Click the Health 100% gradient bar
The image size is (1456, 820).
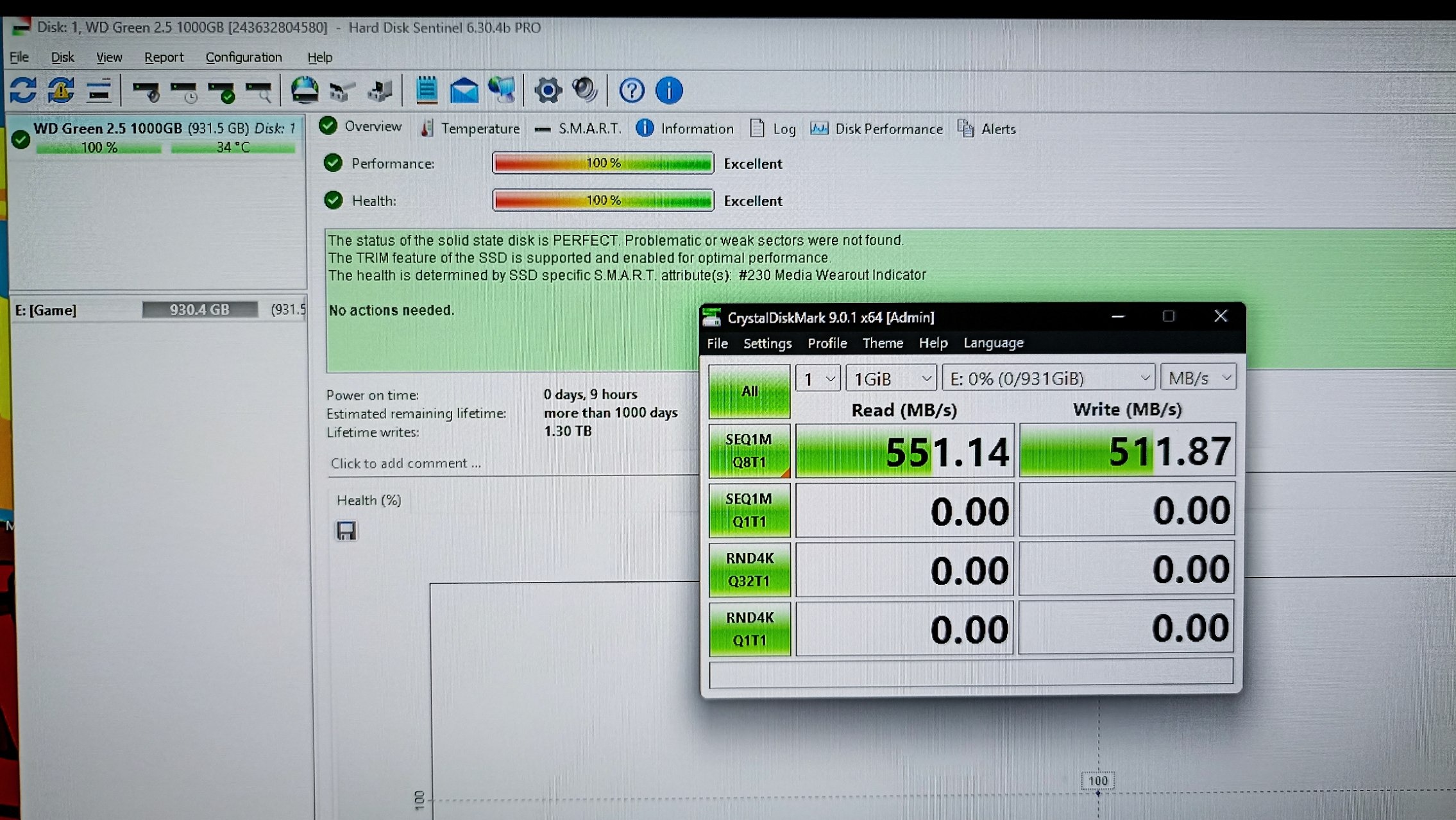pyautogui.click(x=603, y=201)
